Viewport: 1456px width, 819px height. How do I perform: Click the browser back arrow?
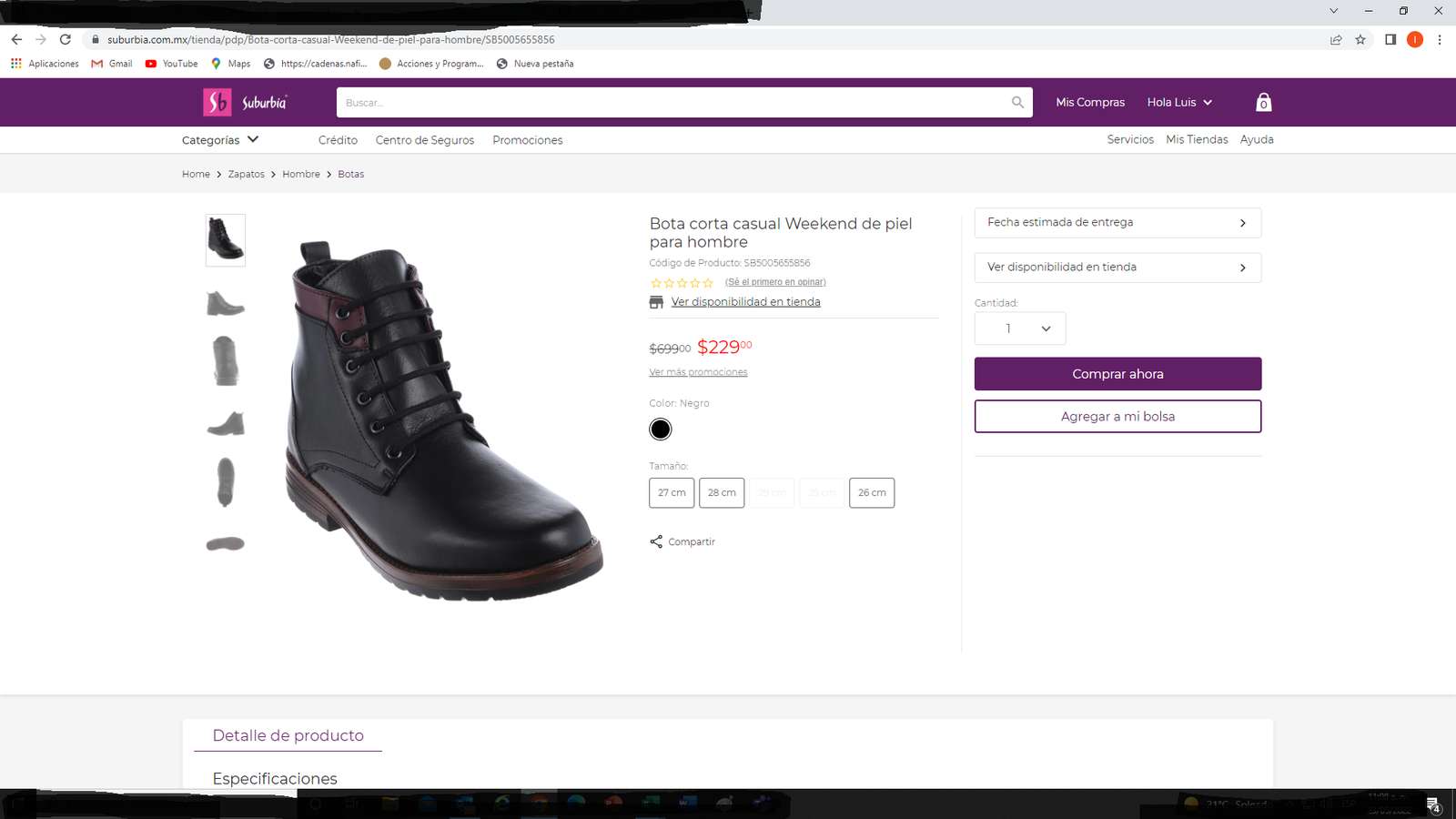16,39
